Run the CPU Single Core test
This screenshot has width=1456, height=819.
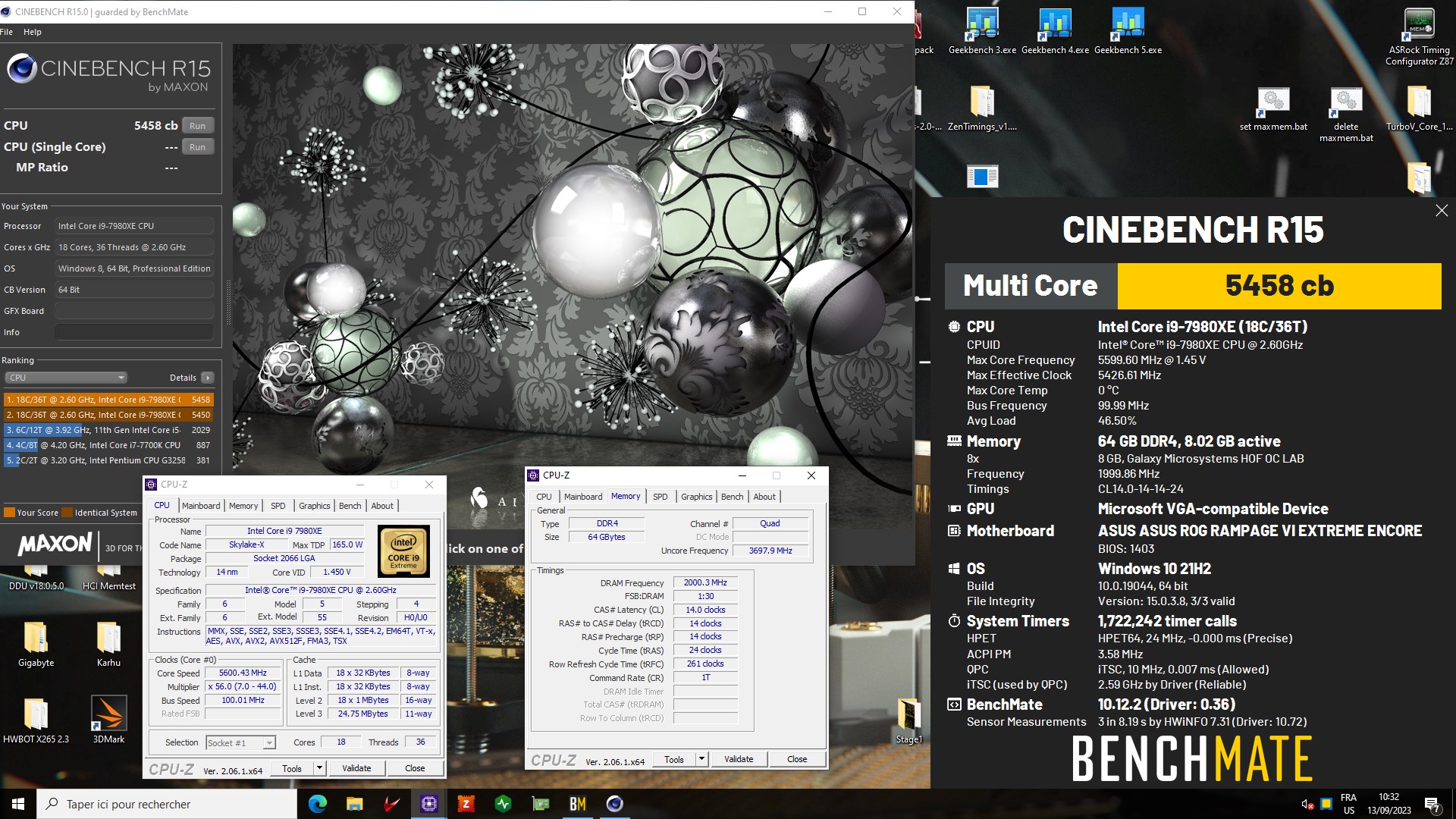pos(197,147)
